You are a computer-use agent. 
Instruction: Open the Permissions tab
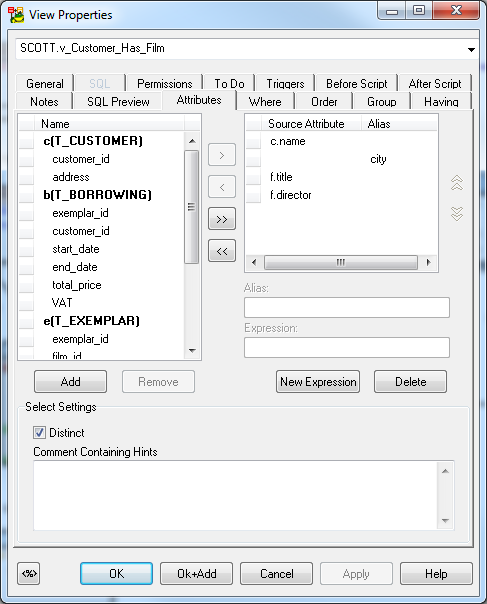(165, 83)
